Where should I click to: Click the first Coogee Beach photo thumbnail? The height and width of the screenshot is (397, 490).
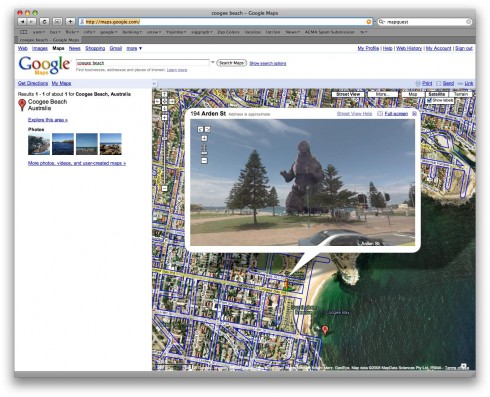(39, 144)
